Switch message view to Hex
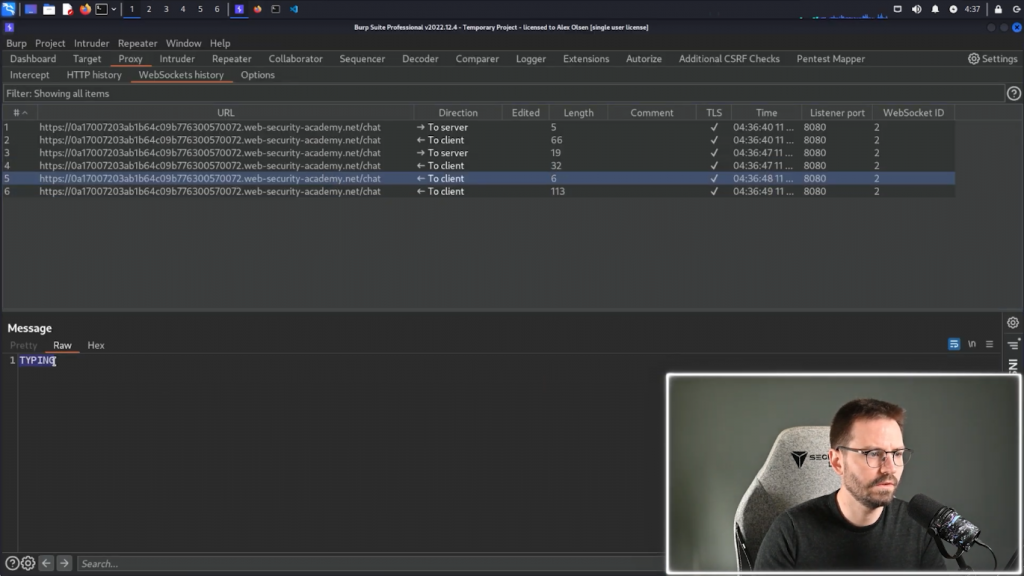Screen dimensions: 1024x576 pos(96,345)
